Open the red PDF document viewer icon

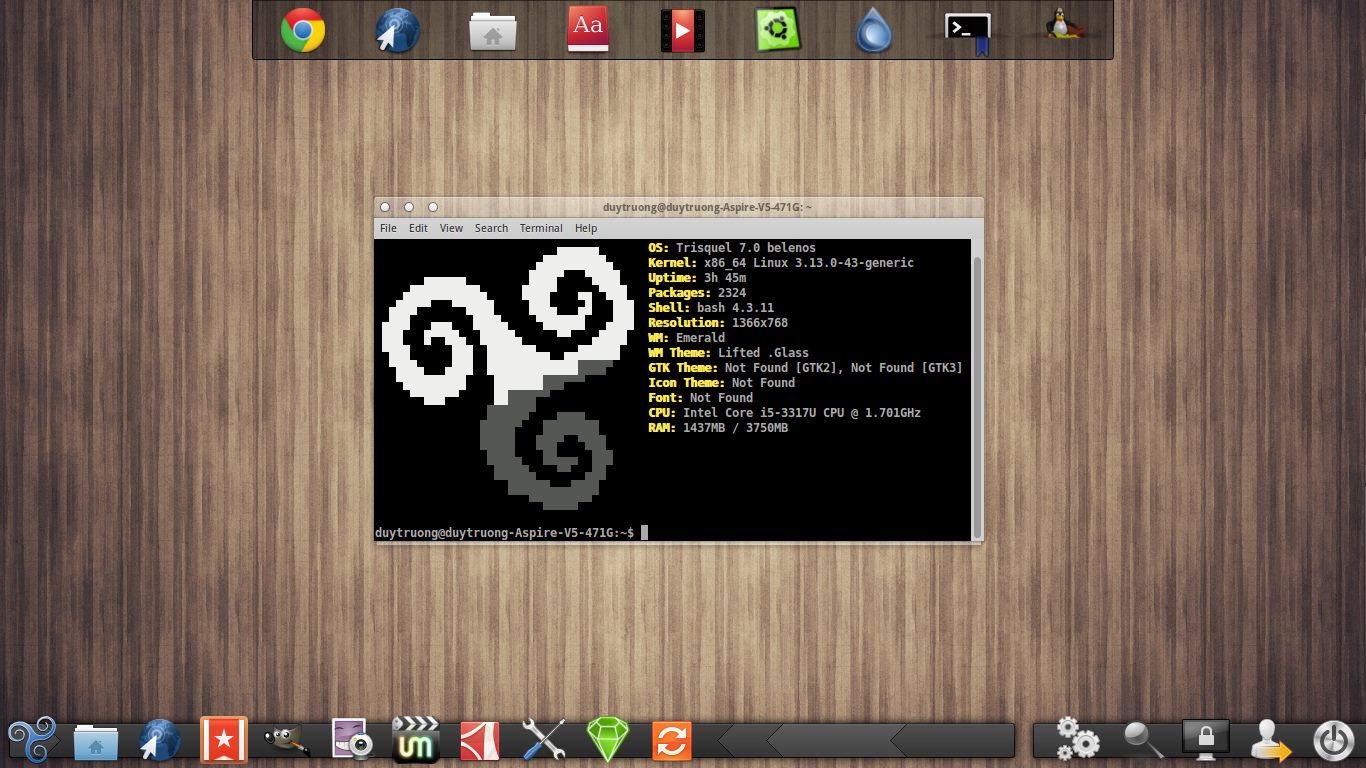tap(479, 741)
